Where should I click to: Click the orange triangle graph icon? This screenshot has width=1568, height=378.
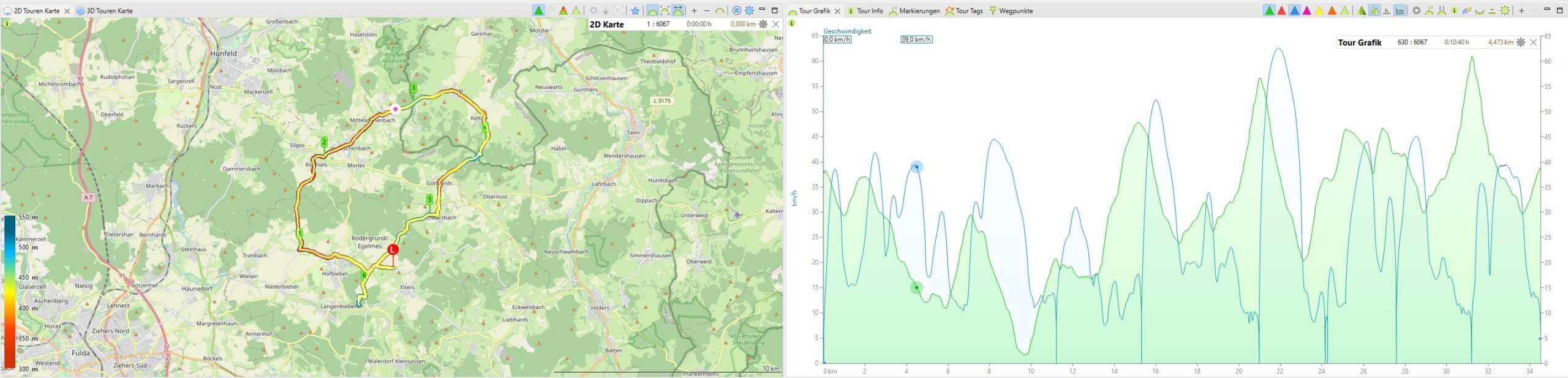[x=1332, y=10]
